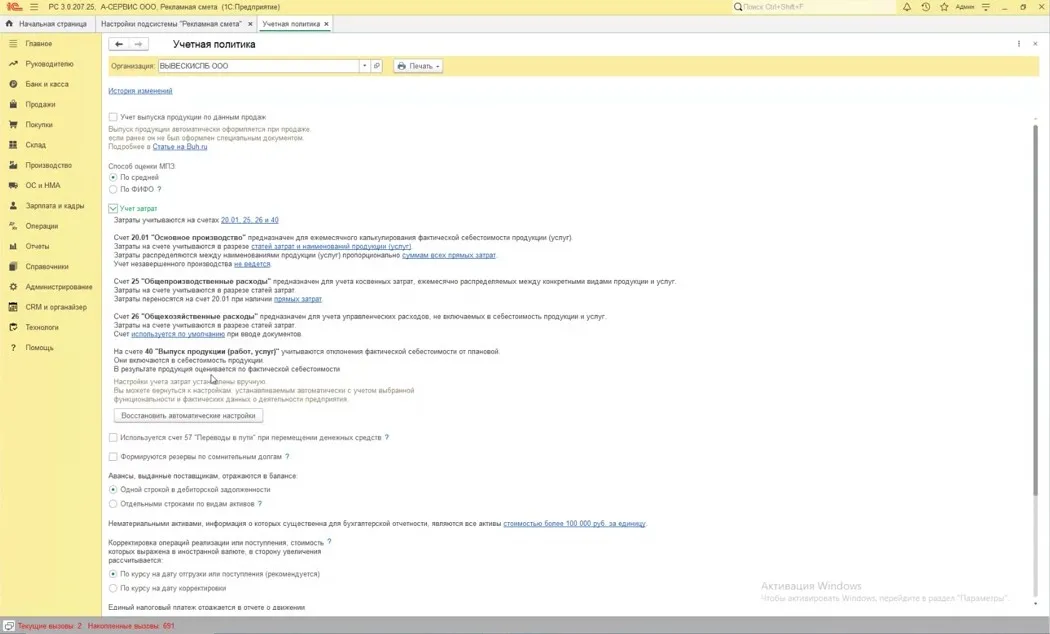Enable Учет выпуска продукции по данным продаж
The height and width of the screenshot is (634, 1050).
tap(113, 117)
